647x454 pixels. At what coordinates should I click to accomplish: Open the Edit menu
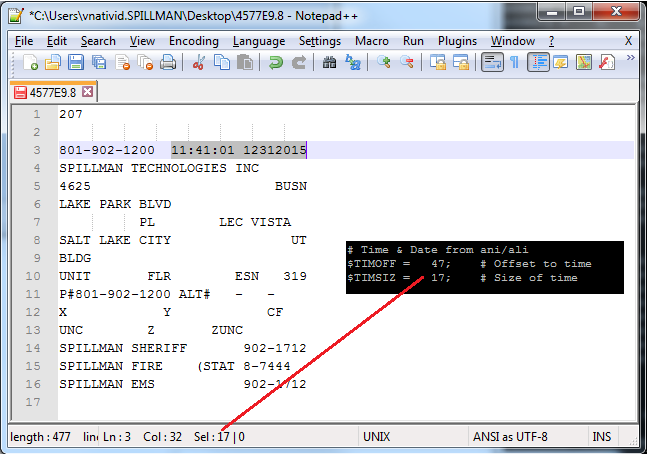pos(57,41)
